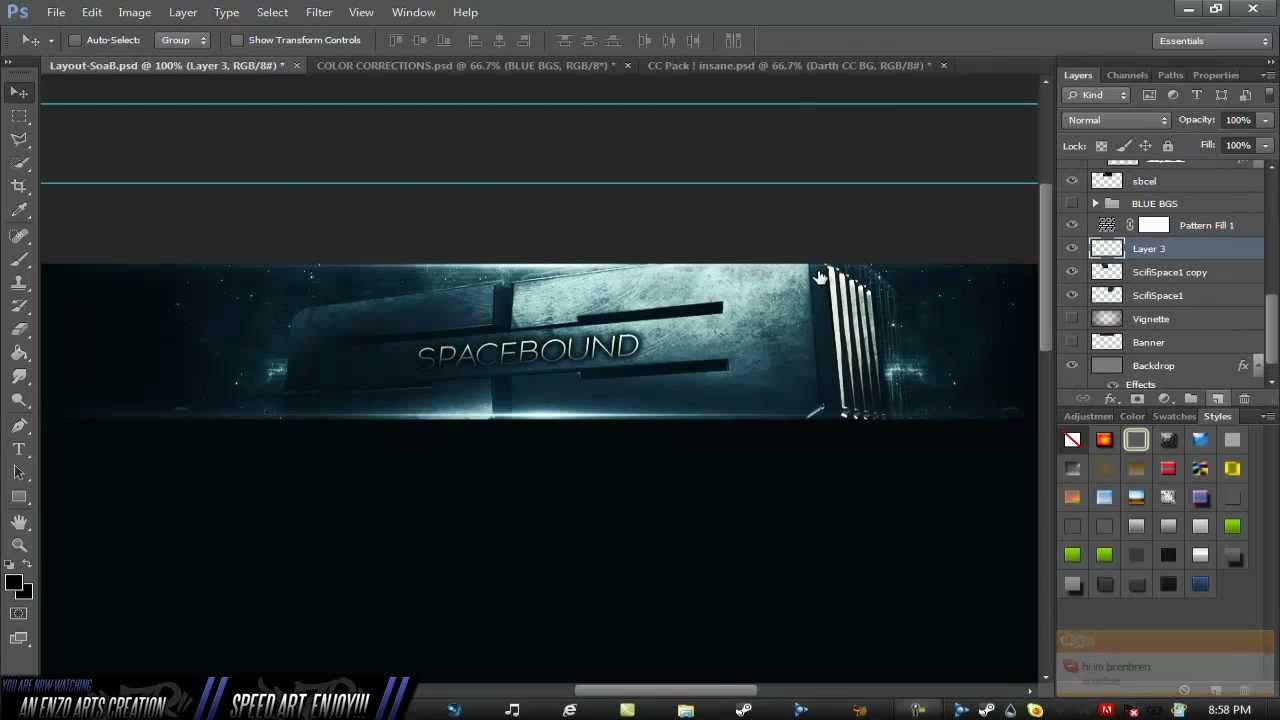Screen dimensions: 1280x720
Task: Collapse the Backdrop layer effects list
Action: coord(1257,366)
